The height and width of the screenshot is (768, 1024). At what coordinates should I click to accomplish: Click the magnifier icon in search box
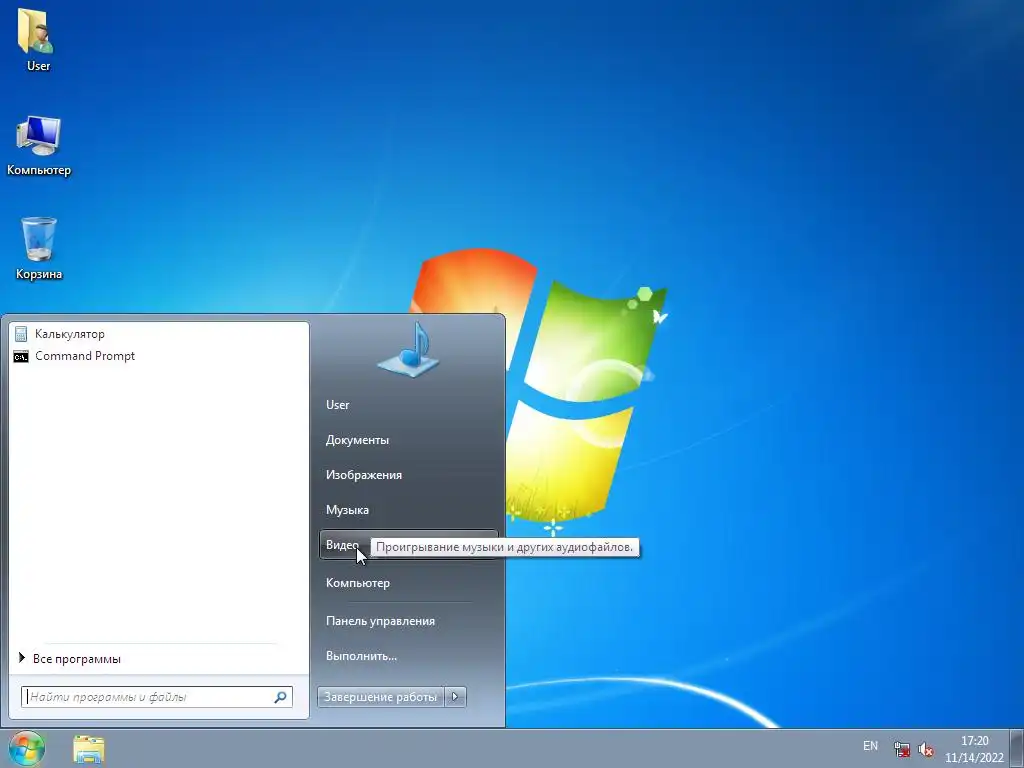point(280,697)
